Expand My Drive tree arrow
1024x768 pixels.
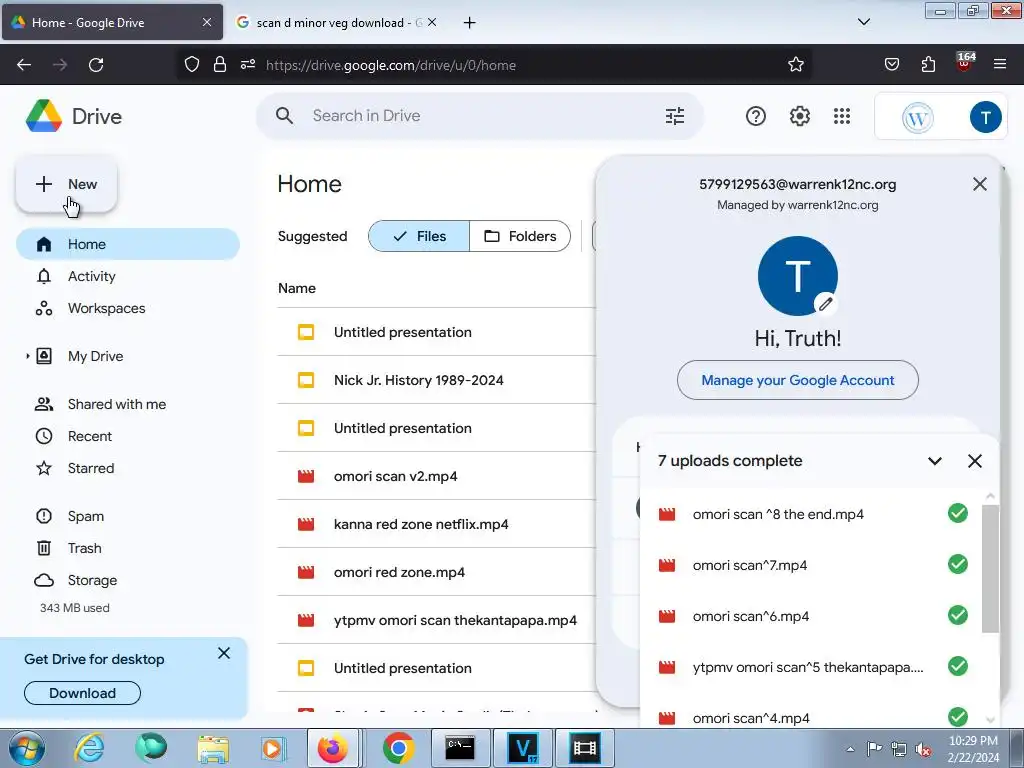tap(27, 357)
